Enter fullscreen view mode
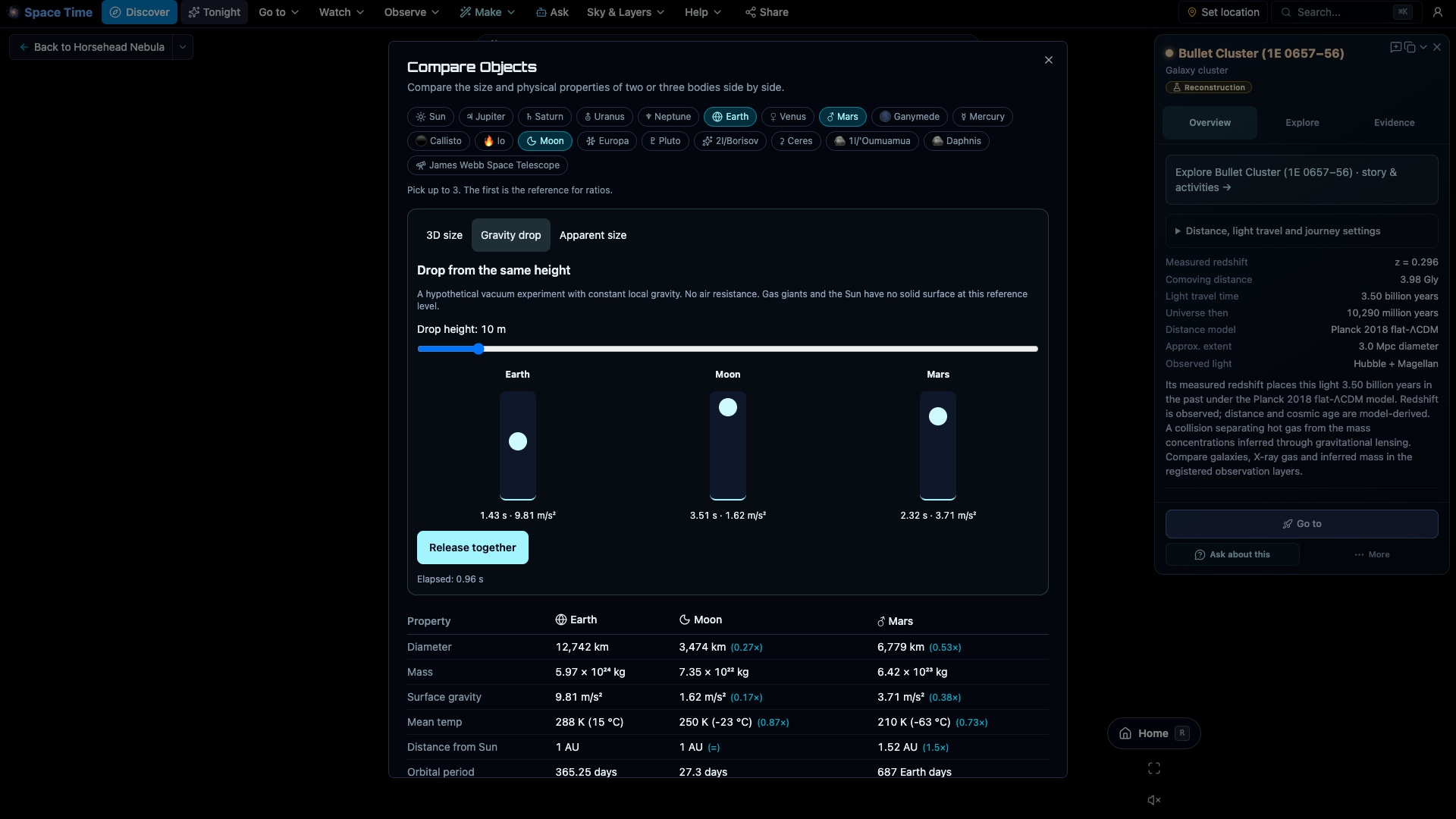 tap(1154, 769)
